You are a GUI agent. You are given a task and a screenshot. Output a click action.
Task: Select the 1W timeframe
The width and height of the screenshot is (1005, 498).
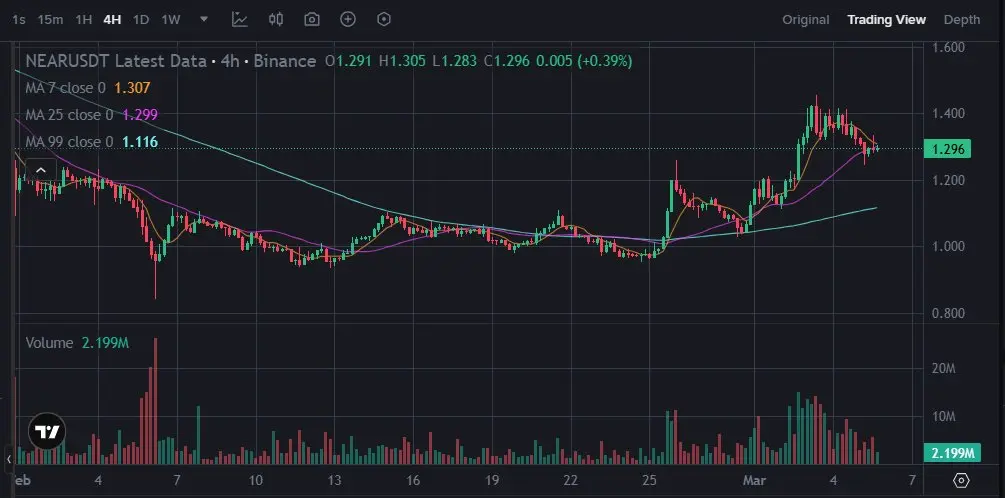170,20
